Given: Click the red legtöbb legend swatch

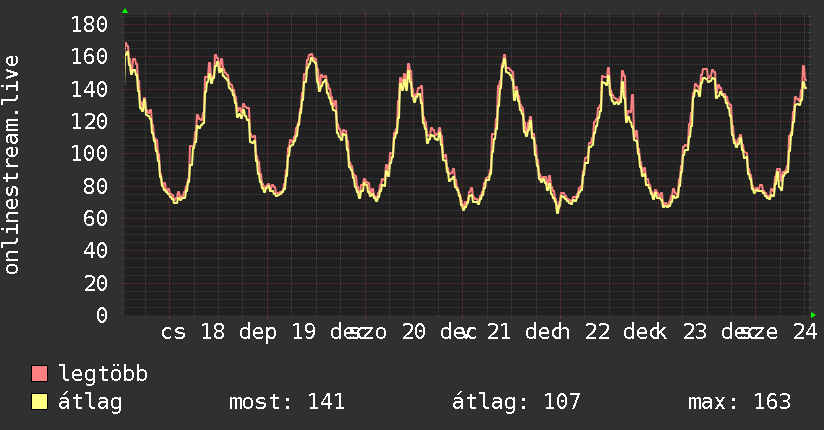Looking at the screenshot, I should tap(39, 373).
